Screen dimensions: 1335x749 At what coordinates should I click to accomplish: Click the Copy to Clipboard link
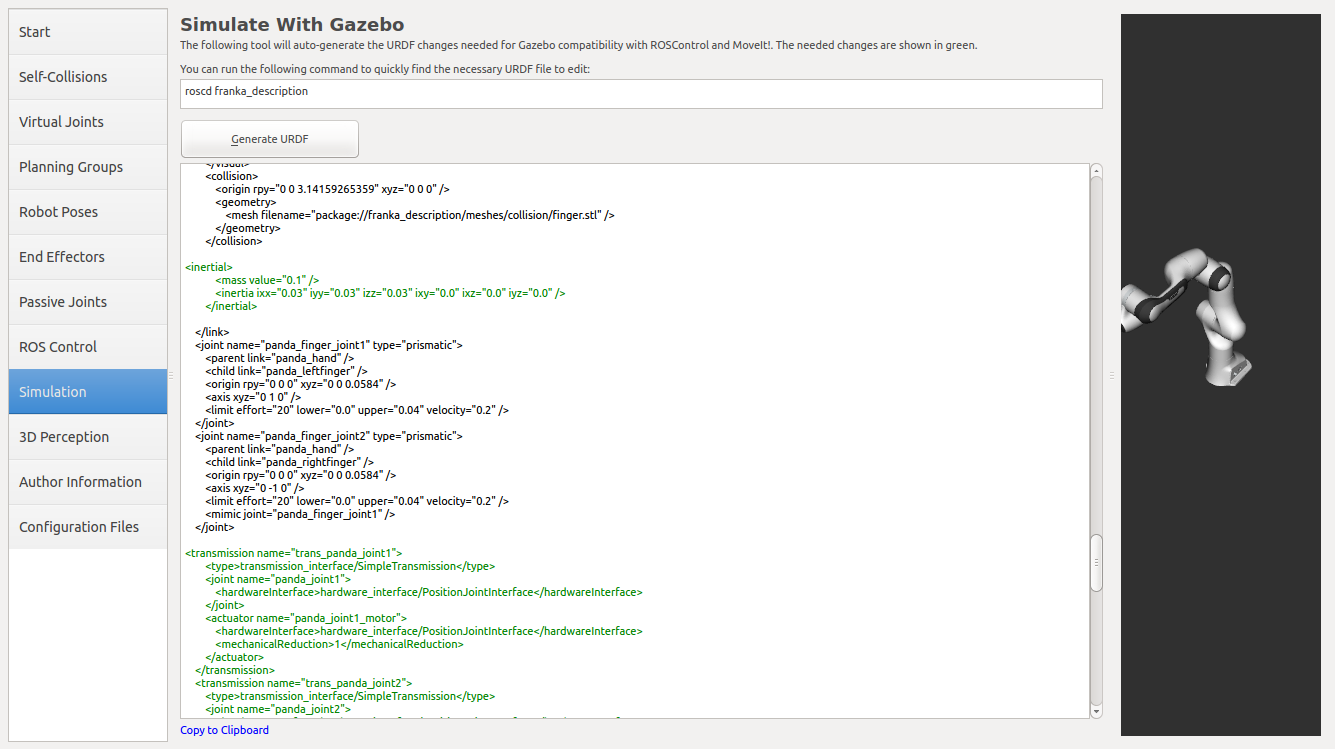[224, 730]
